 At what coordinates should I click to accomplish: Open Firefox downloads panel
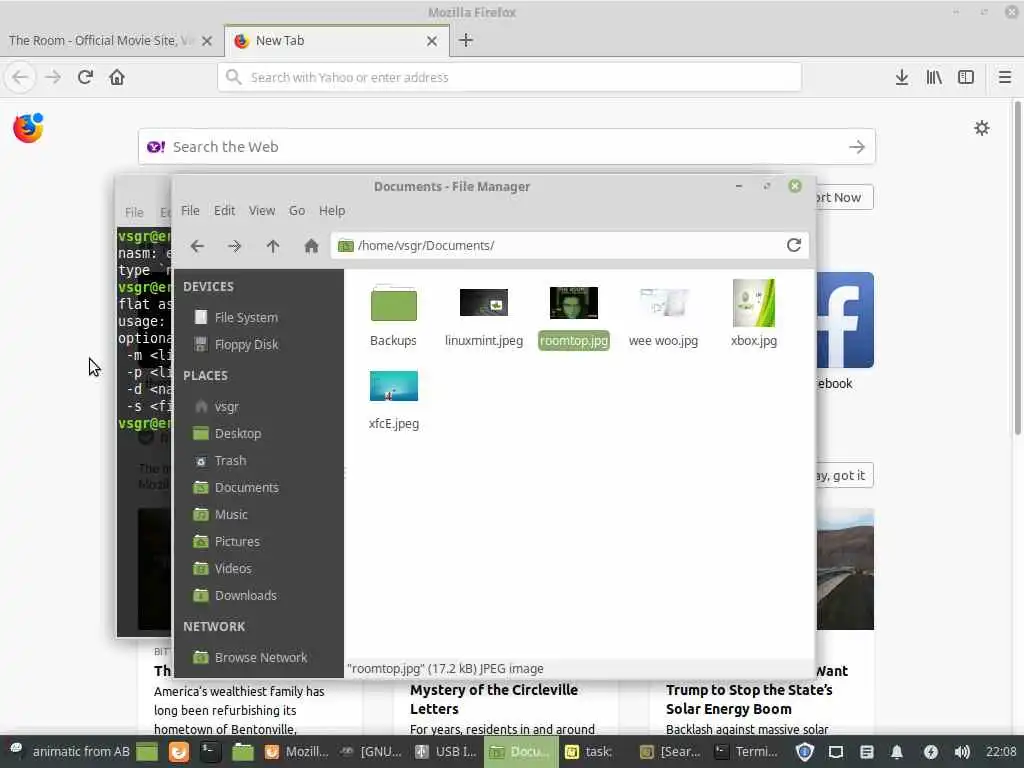pyautogui.click(x=902, y=77)
